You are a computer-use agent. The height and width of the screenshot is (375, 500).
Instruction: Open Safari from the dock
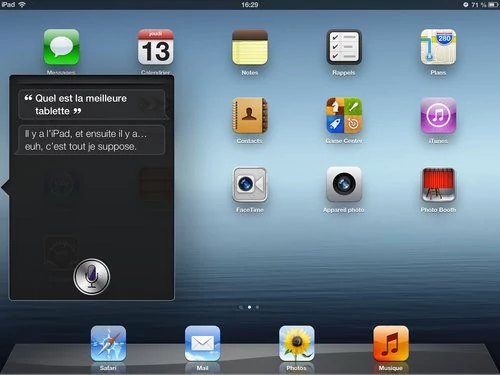108,344
